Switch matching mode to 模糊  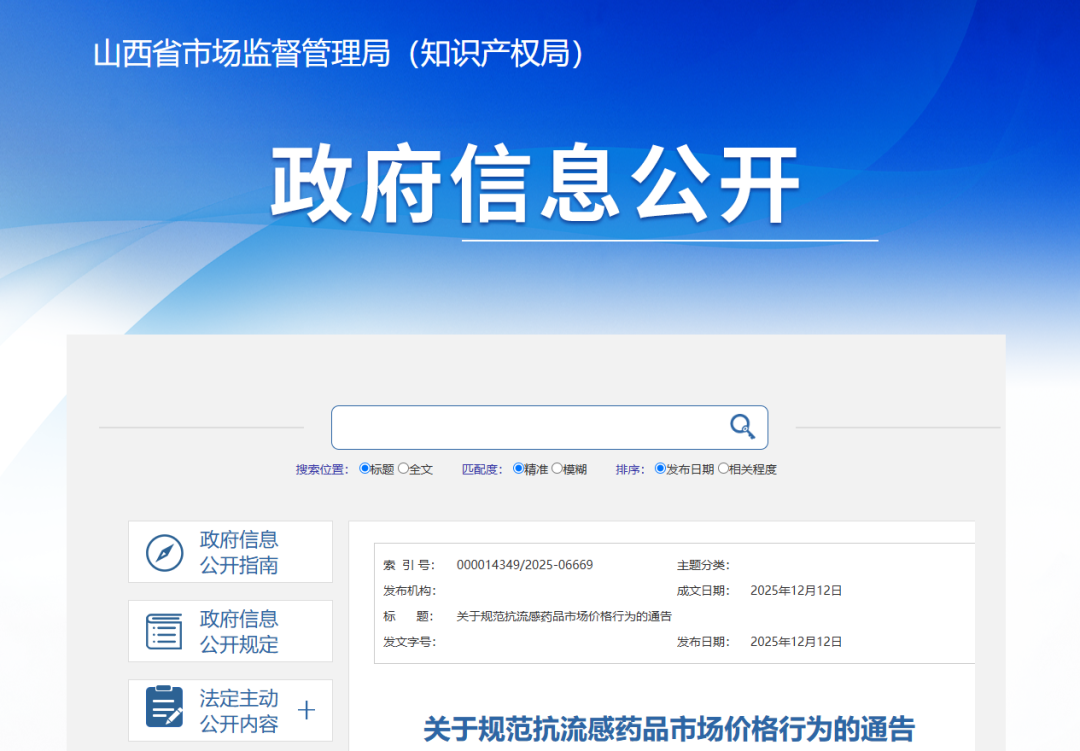click(557, 468)
